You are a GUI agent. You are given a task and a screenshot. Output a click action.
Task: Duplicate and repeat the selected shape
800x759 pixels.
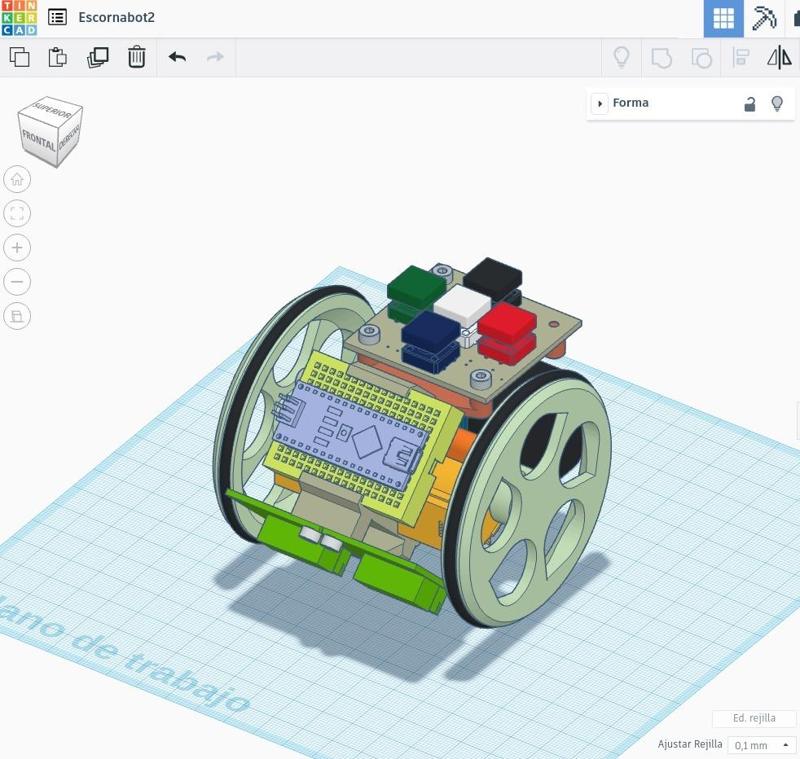97,57
